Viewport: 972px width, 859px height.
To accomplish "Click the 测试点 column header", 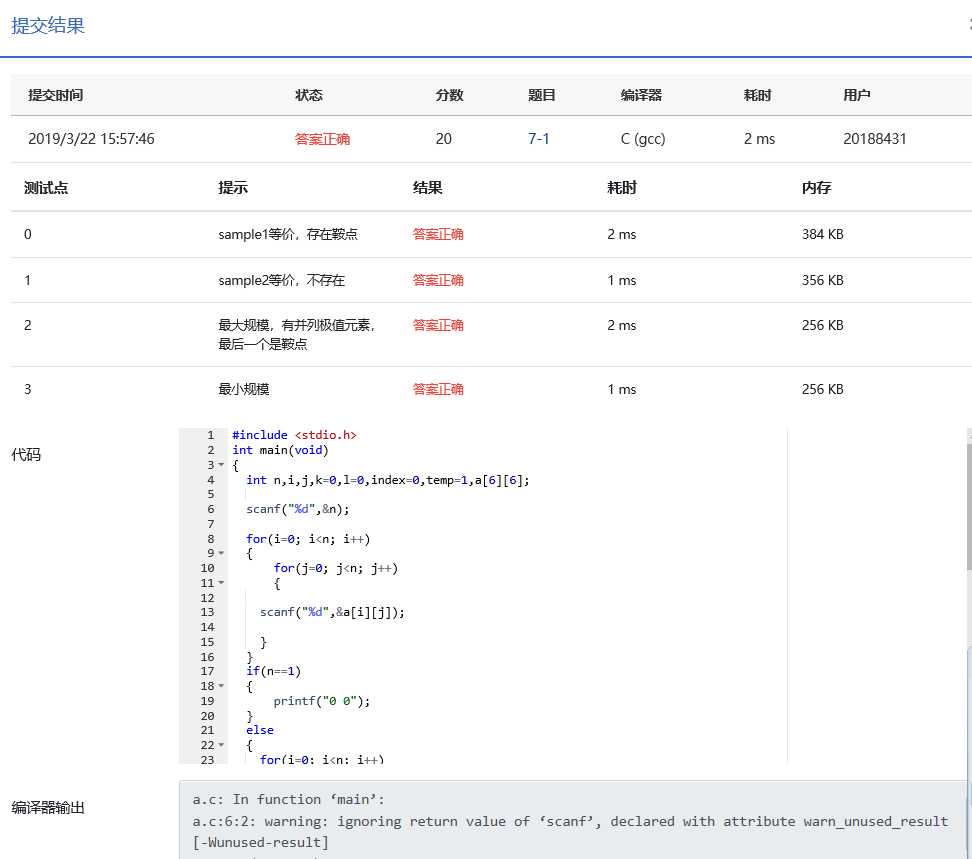I will pyautogui.click(x=46, y=188).
